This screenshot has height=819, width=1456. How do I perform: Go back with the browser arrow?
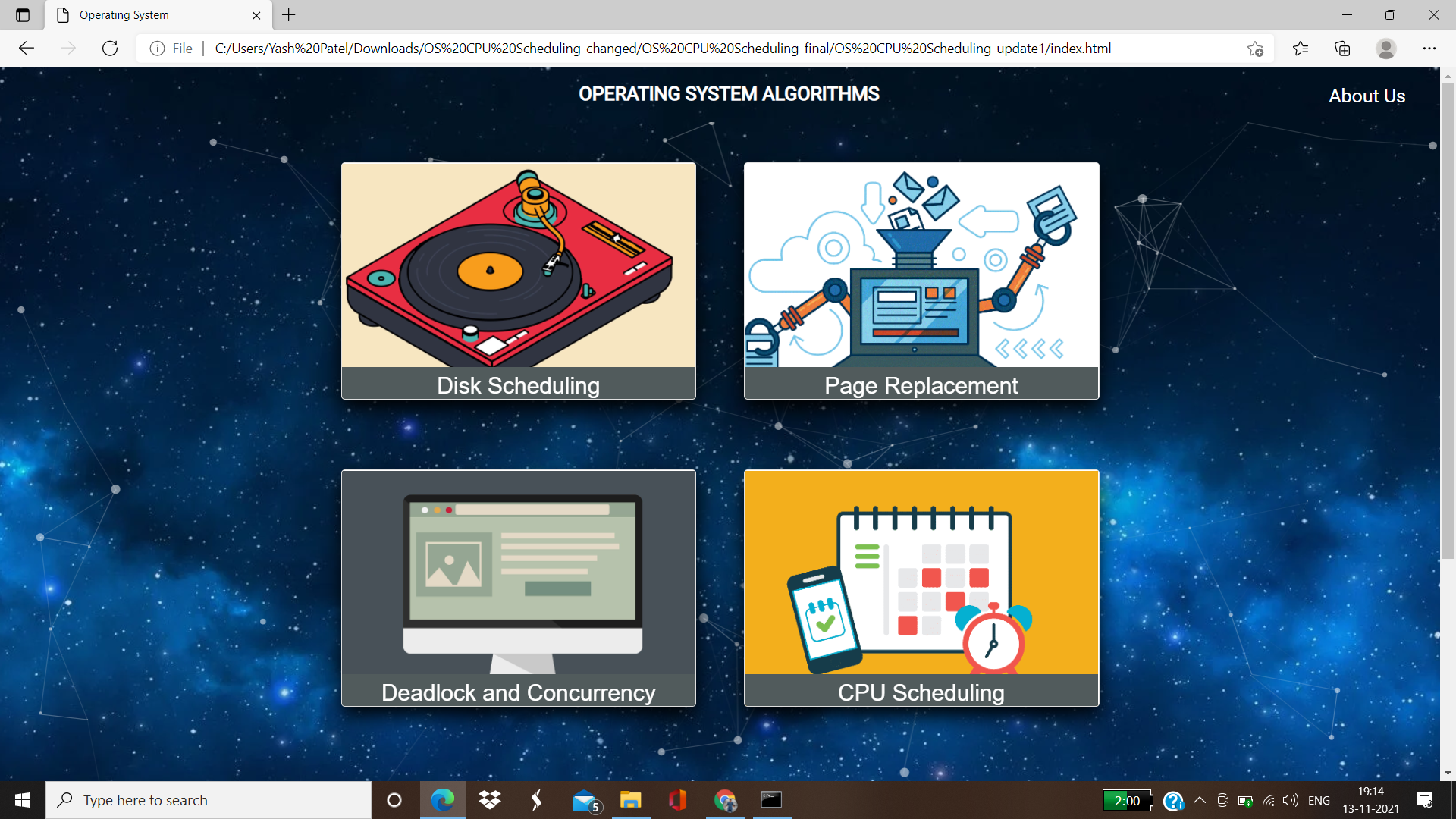[x=27, y=49]
